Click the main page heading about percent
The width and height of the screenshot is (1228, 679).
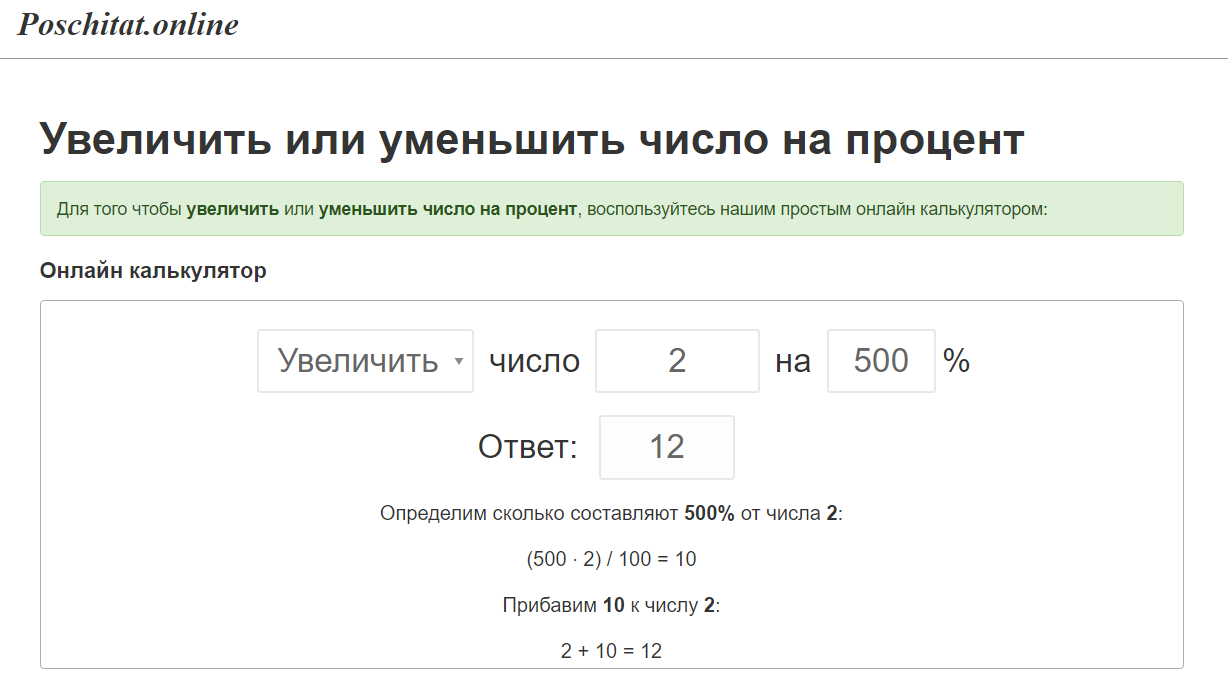(x=532, y=139)
